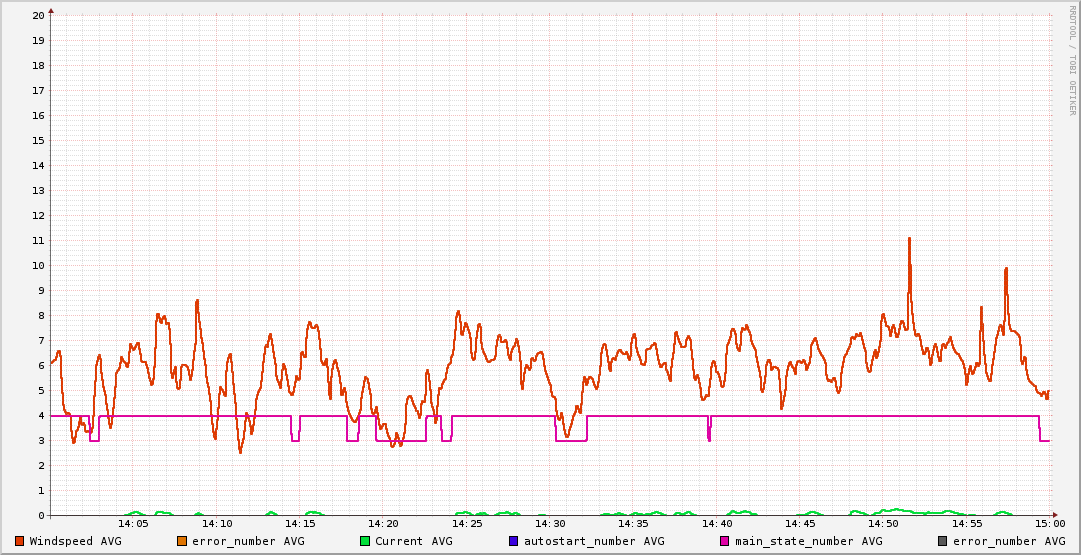Select error_number AVG text beside orange swatch
This screenshot has width=1081, height=555.
pos(248,541)
